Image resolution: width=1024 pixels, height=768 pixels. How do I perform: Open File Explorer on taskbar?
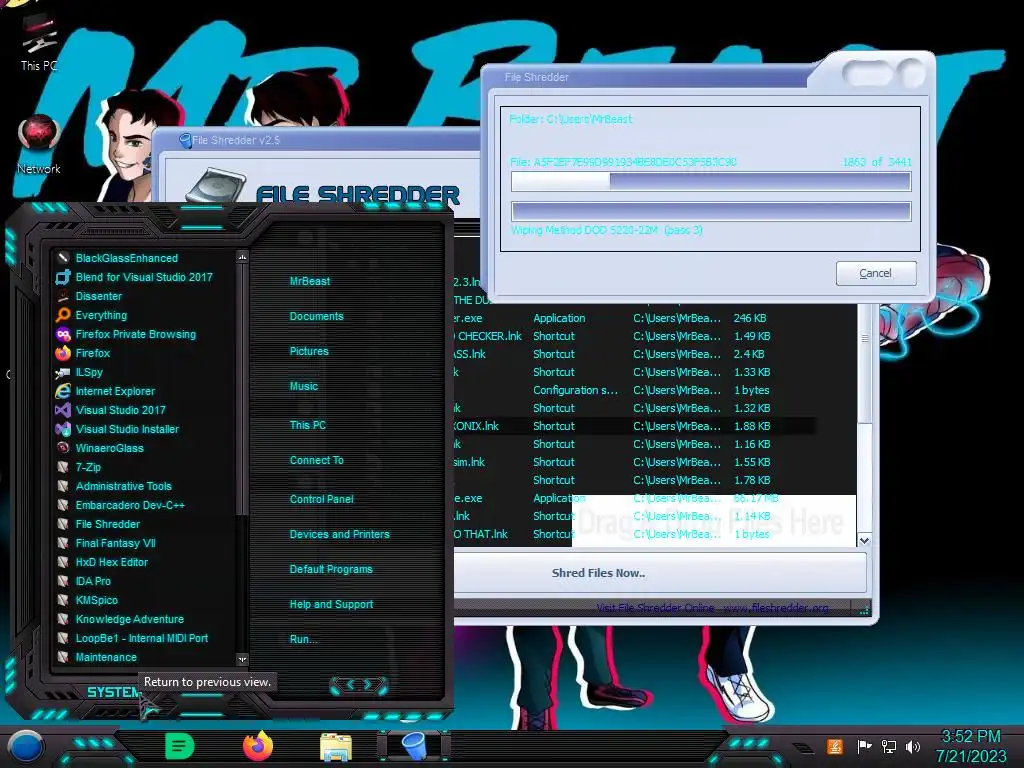tap(336, 747)
